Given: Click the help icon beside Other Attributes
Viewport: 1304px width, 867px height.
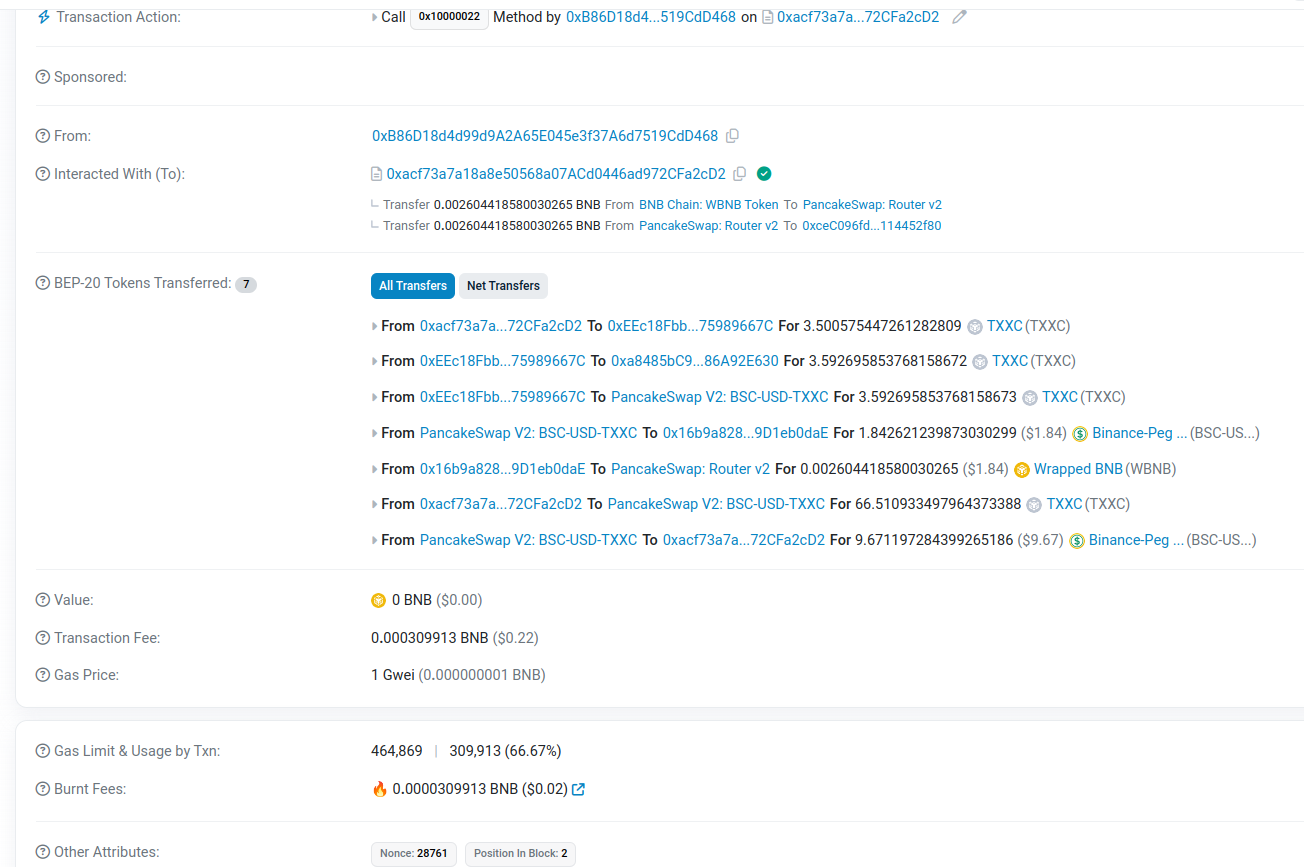Looking at the screenshot, I should click(42, 852).
